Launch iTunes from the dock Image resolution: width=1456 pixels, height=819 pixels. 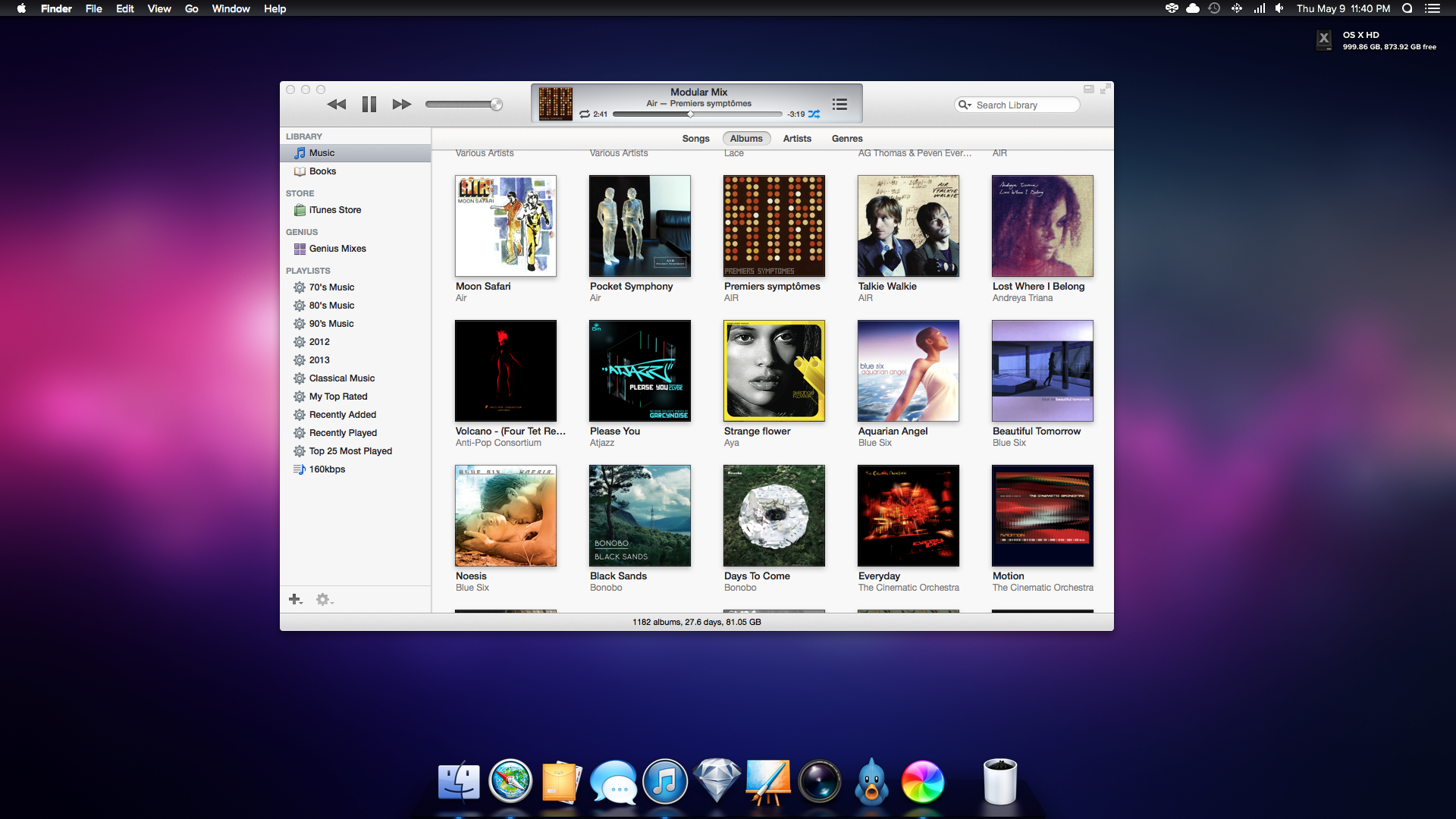pos(665,782)
